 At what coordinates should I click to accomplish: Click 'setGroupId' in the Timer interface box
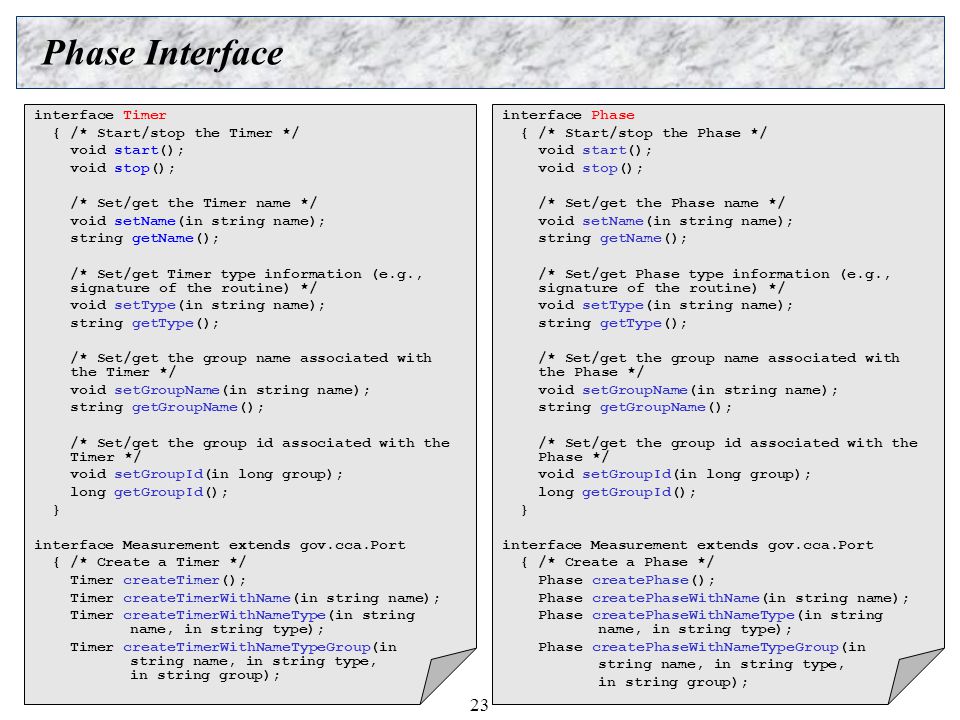click(159, 474)
